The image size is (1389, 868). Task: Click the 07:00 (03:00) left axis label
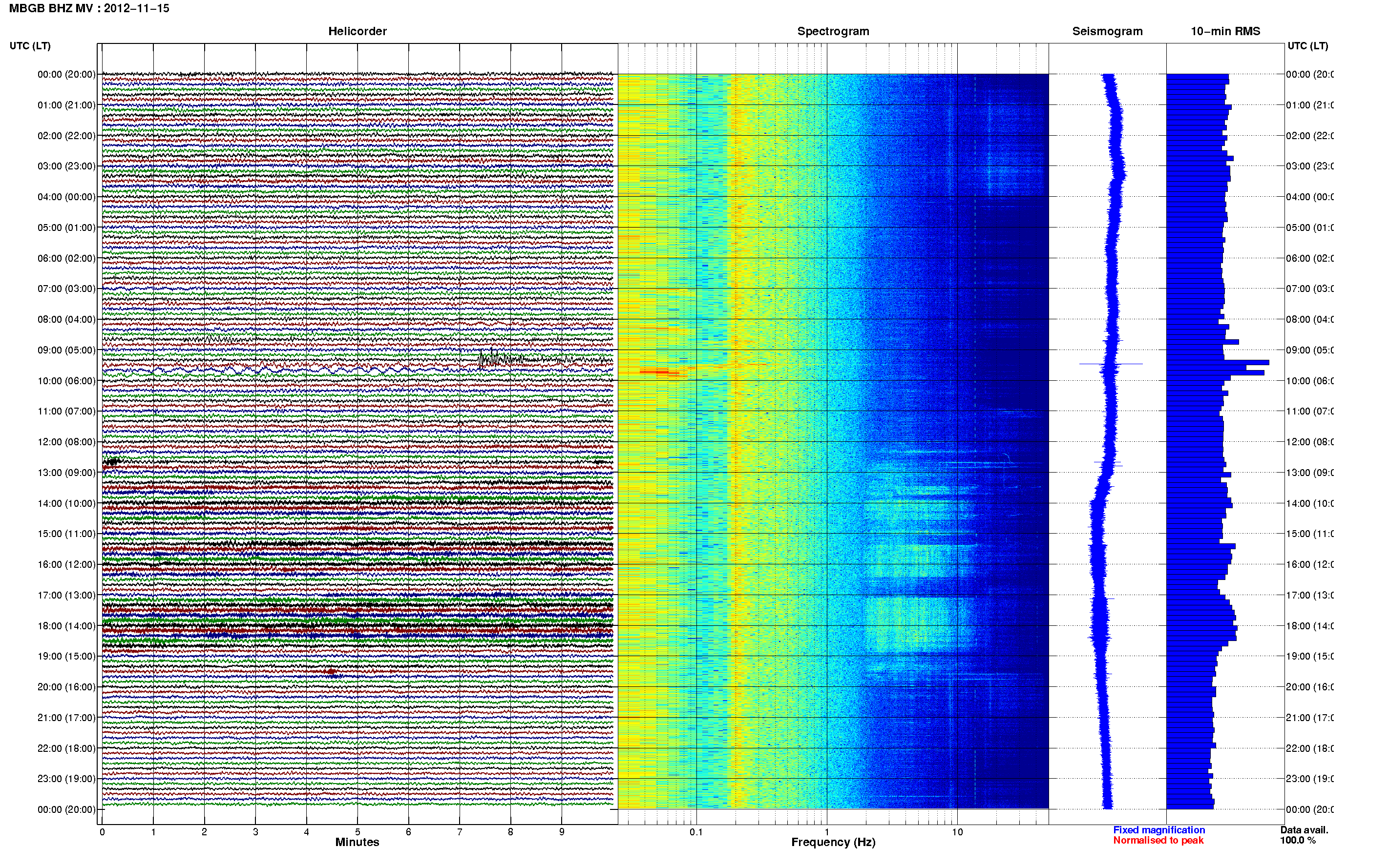66,289
